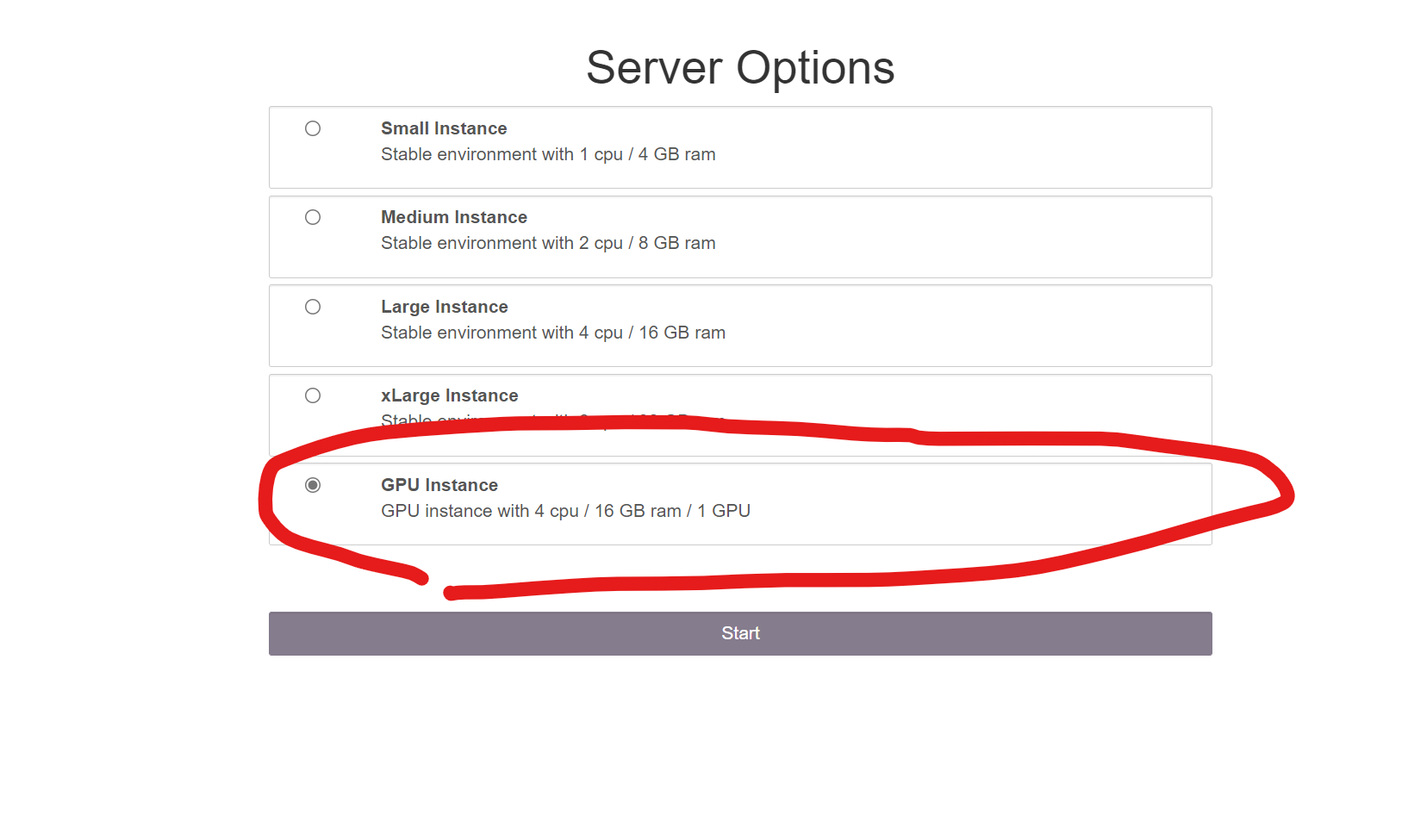Click the 'xLarge Instance' title text
This screenshot has width=1402, height=840.
450,395
